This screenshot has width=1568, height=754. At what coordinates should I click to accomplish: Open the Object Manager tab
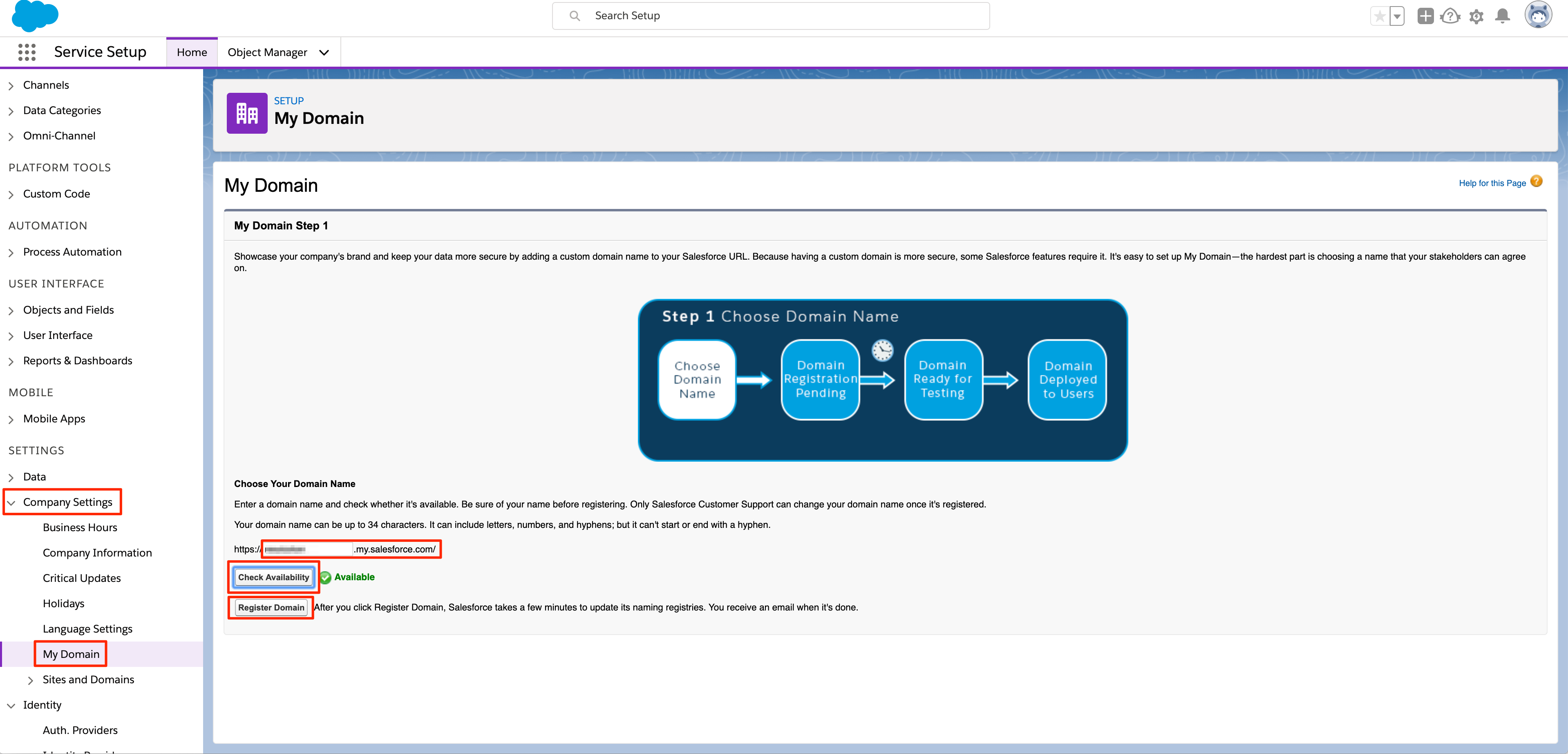click(267, 52)
